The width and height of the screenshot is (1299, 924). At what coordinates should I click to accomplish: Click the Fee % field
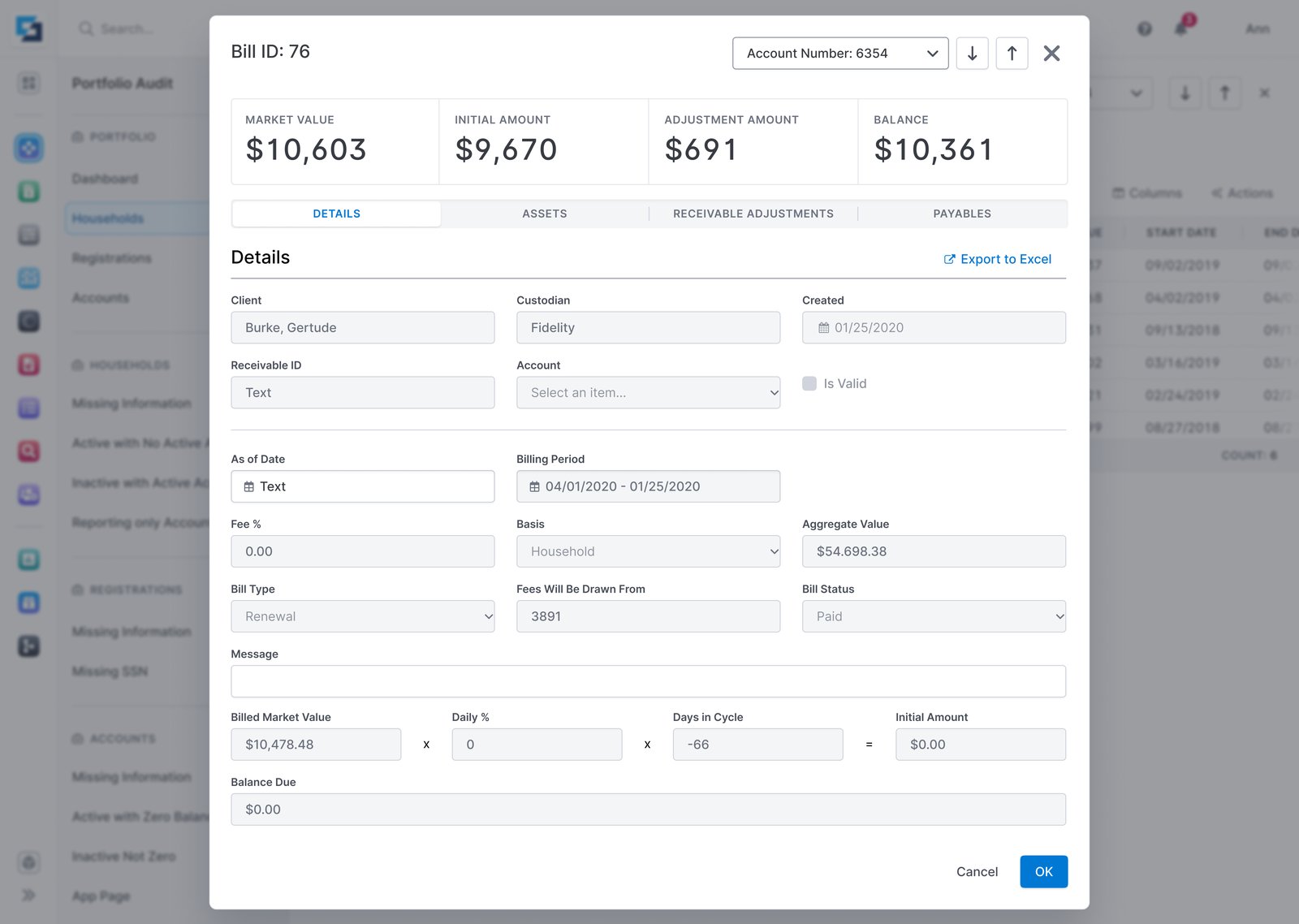point(362,551)
